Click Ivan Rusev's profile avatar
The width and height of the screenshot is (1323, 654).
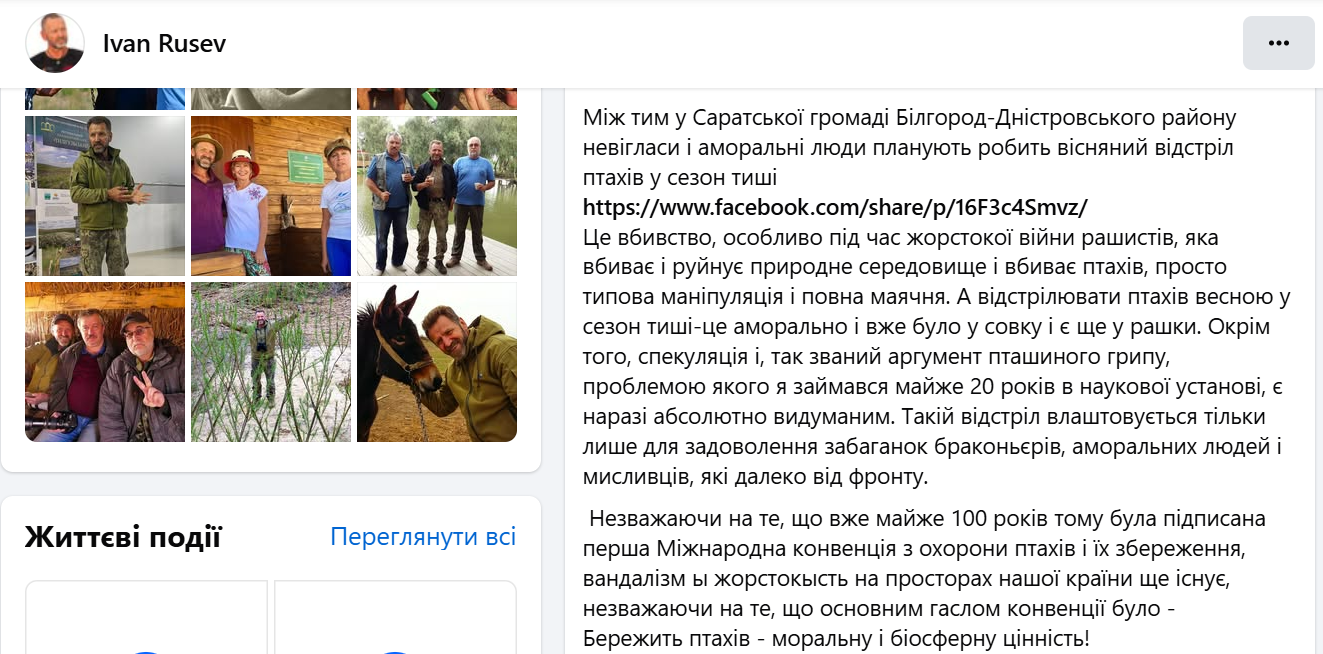coord(56,44)
